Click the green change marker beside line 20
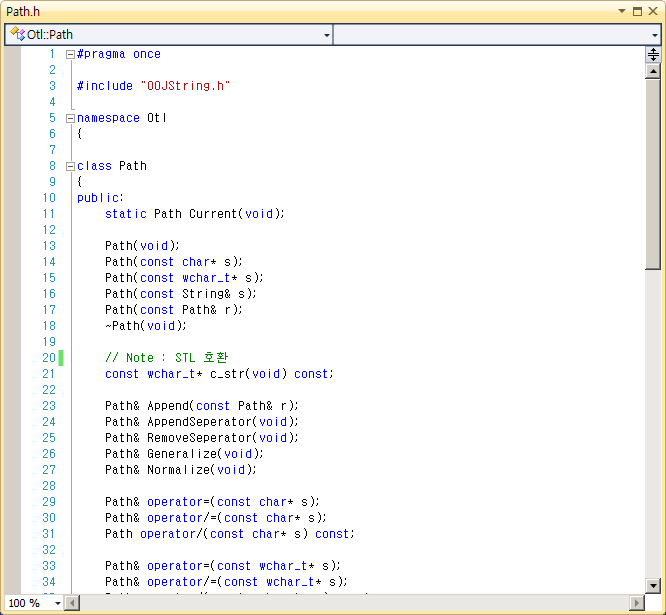This screenshot has height=615, width=666. point(61,358)
